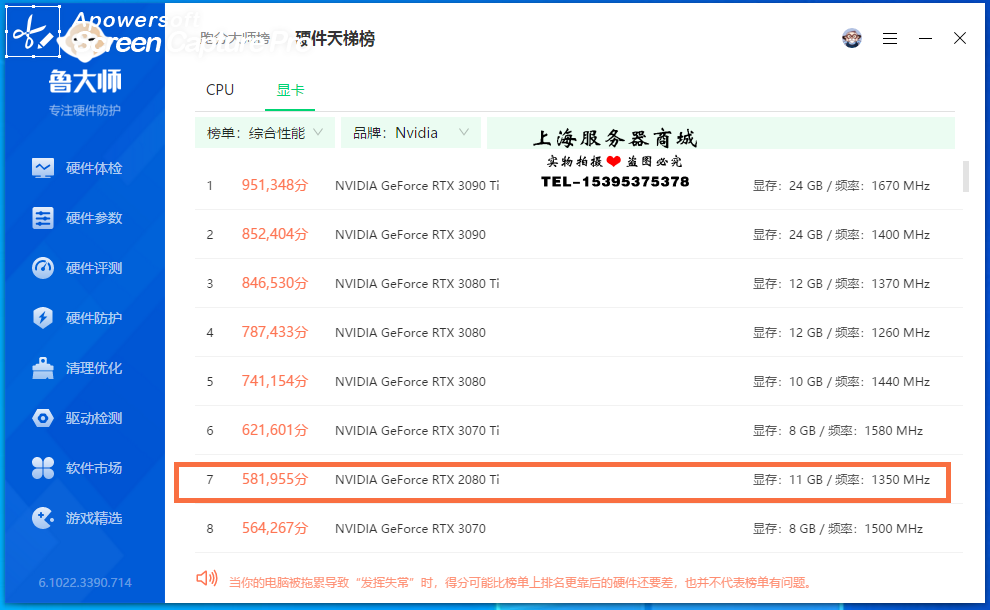Select NVIDIA GeForce RTX 3090 Ti row
The height and width of the screenshot is (610, 990).
click(x=578, y=186)
